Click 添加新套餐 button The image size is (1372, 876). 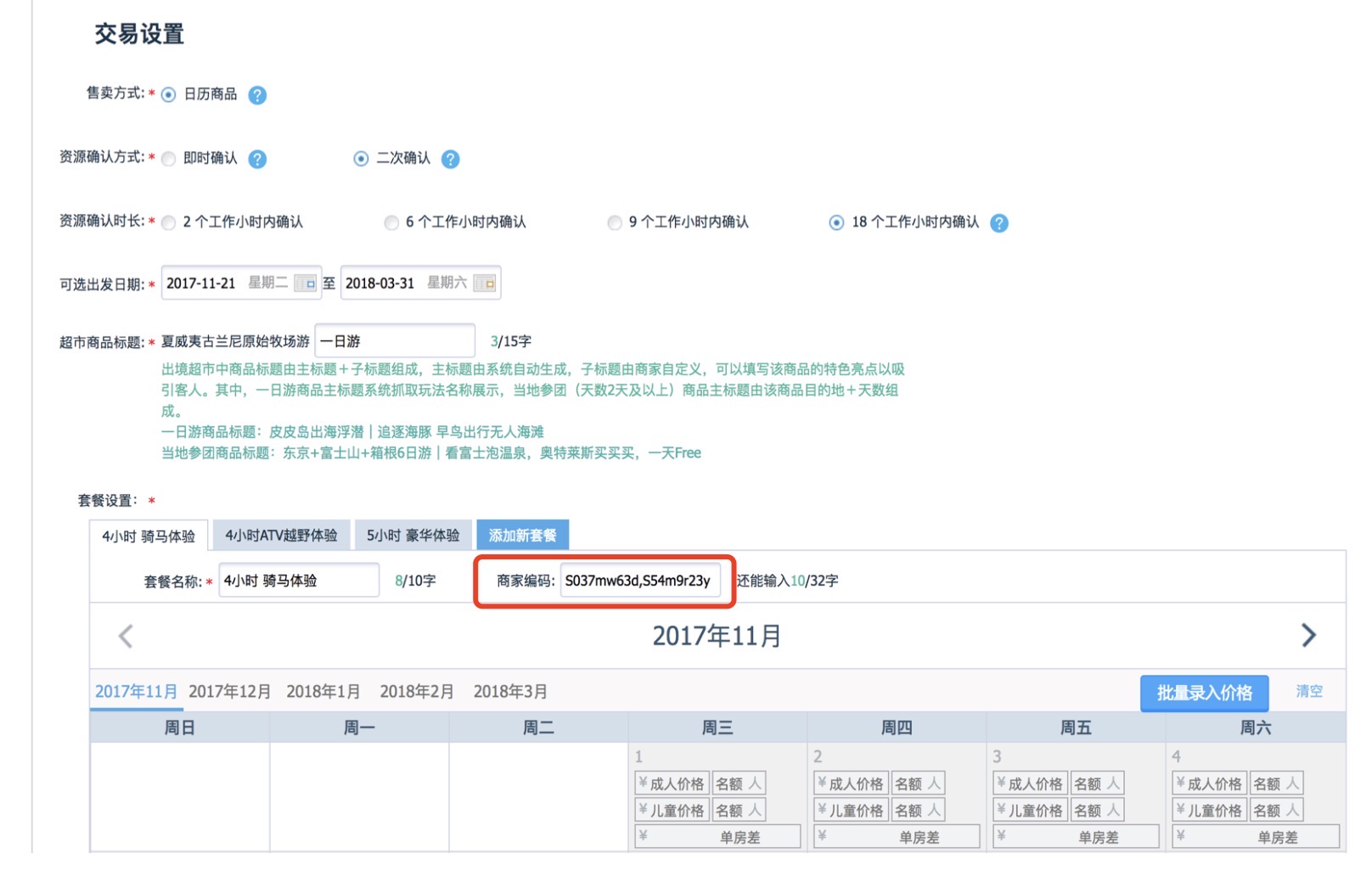[x=522, y=536]
